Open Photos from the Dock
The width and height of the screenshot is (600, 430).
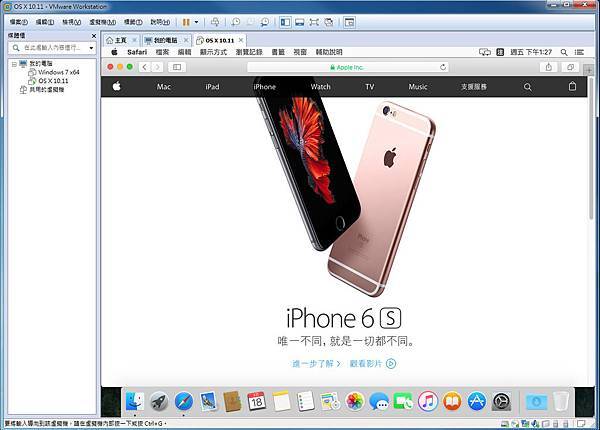coord(355,402)
